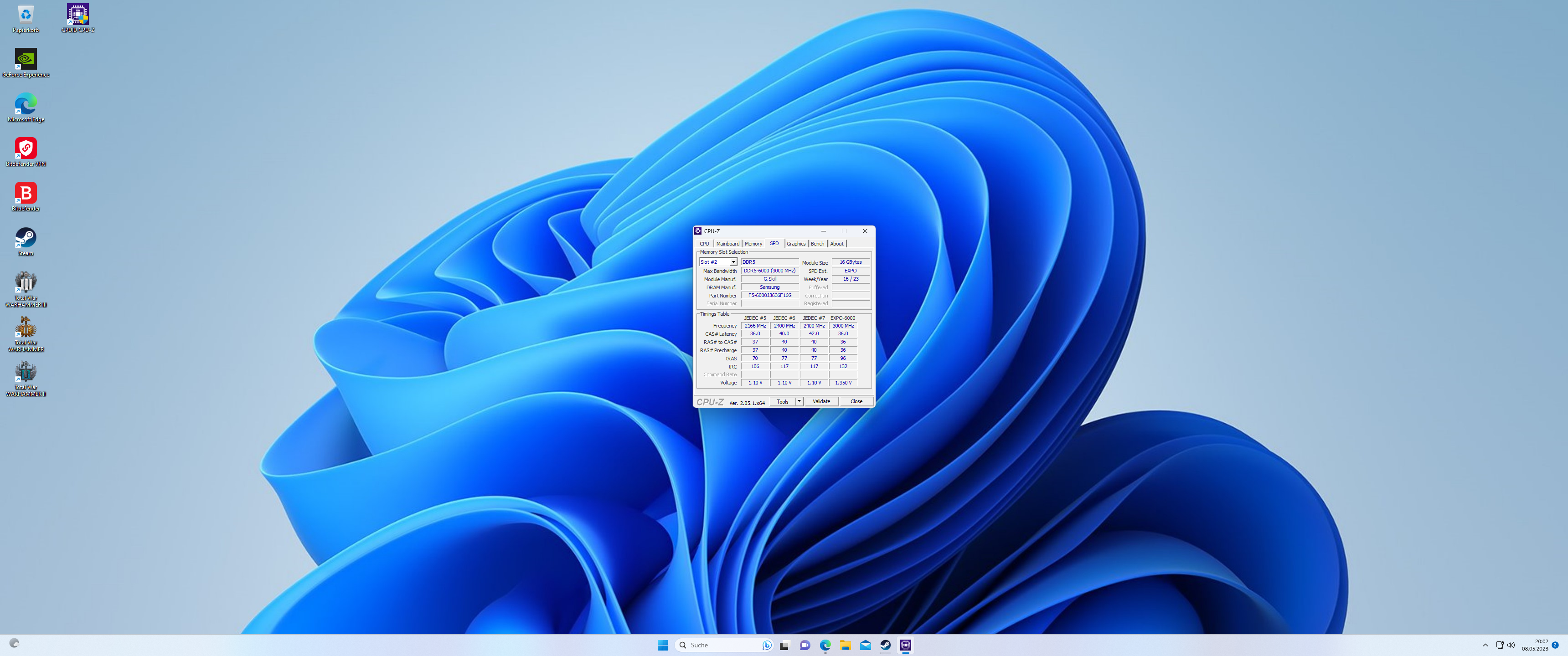Click the Windows Start button
Viewport: 1568px width, 656px height.
click(x=663, y=645)
